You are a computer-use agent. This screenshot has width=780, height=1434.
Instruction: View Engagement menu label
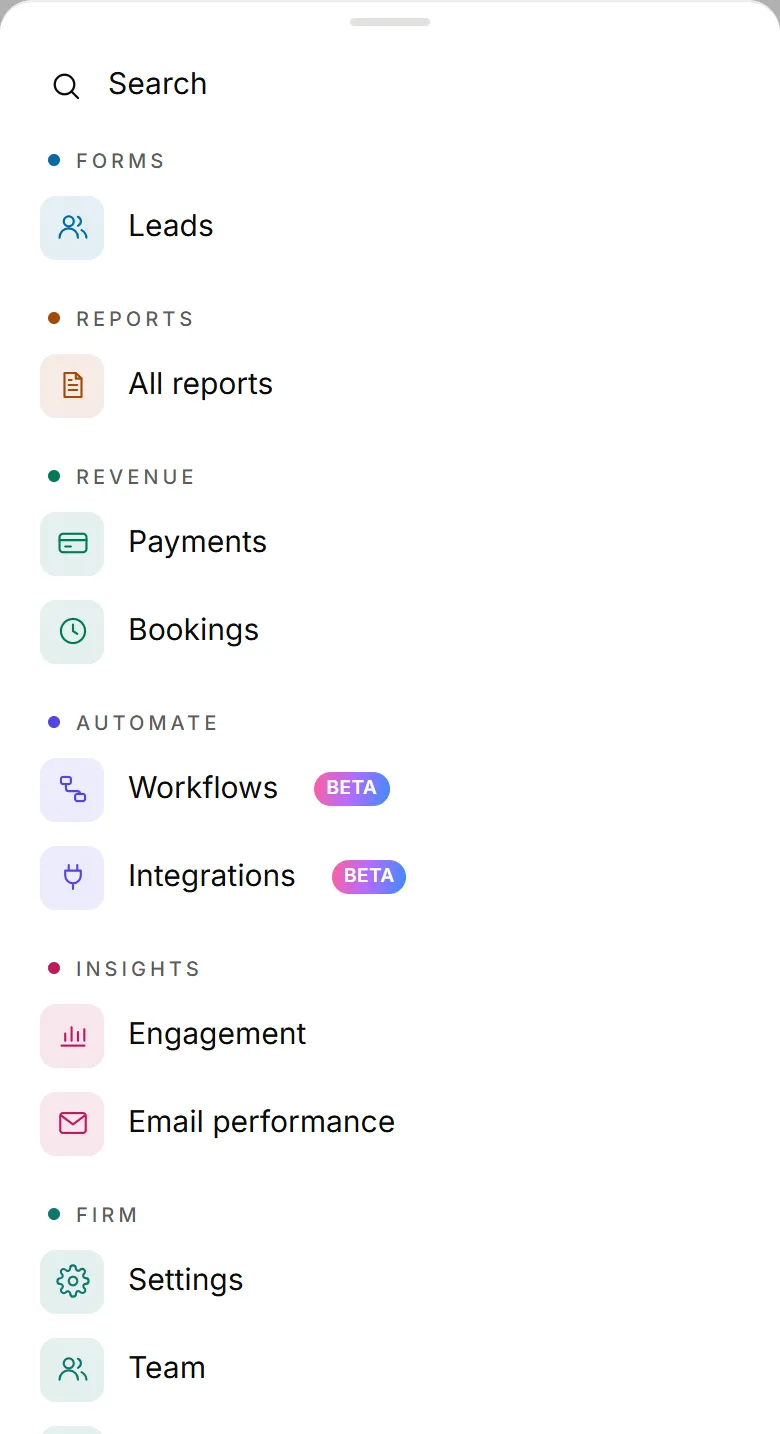click(x=218, y=1034)
